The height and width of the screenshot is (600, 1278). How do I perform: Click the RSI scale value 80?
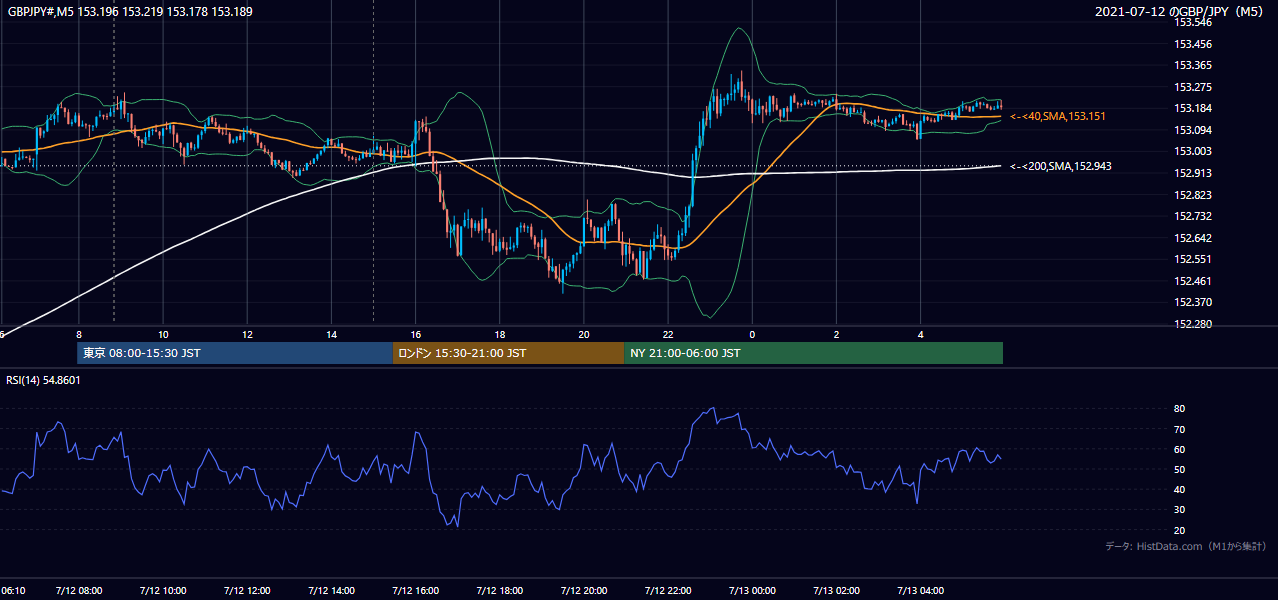1180,409
